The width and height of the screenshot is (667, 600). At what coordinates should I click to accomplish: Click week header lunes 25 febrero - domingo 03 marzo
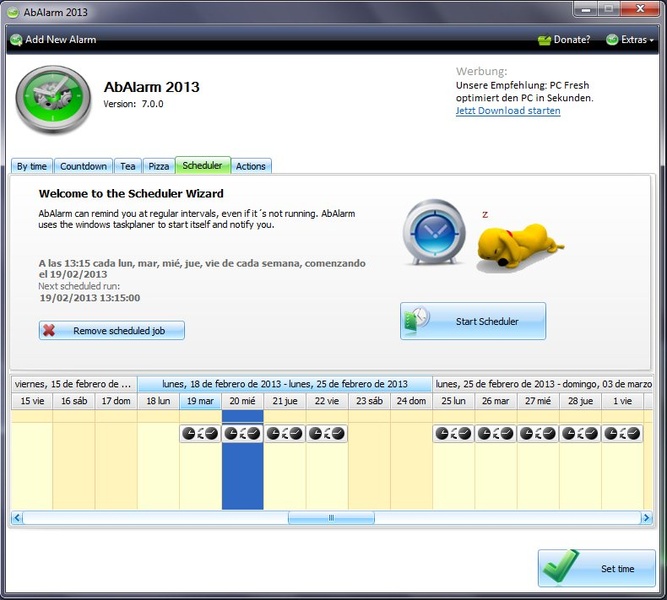click(543, 384)
